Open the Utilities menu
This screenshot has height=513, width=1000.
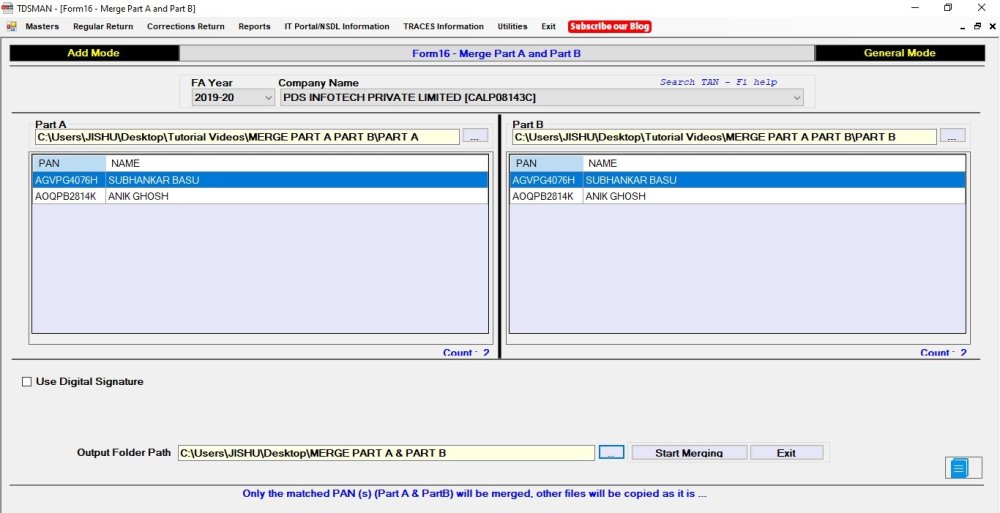pos(512,26)
